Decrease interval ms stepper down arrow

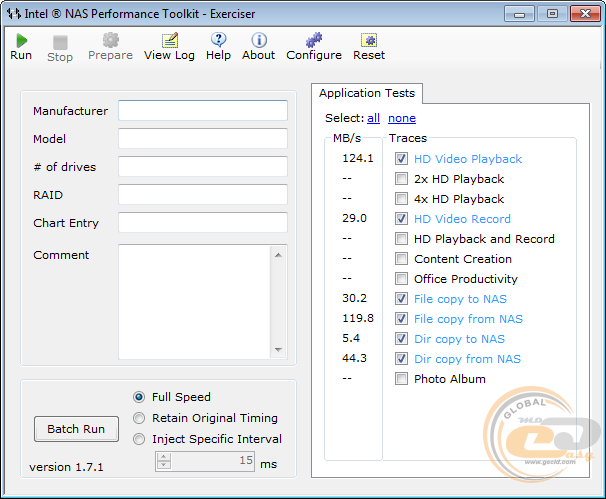(x=163, y=465)
